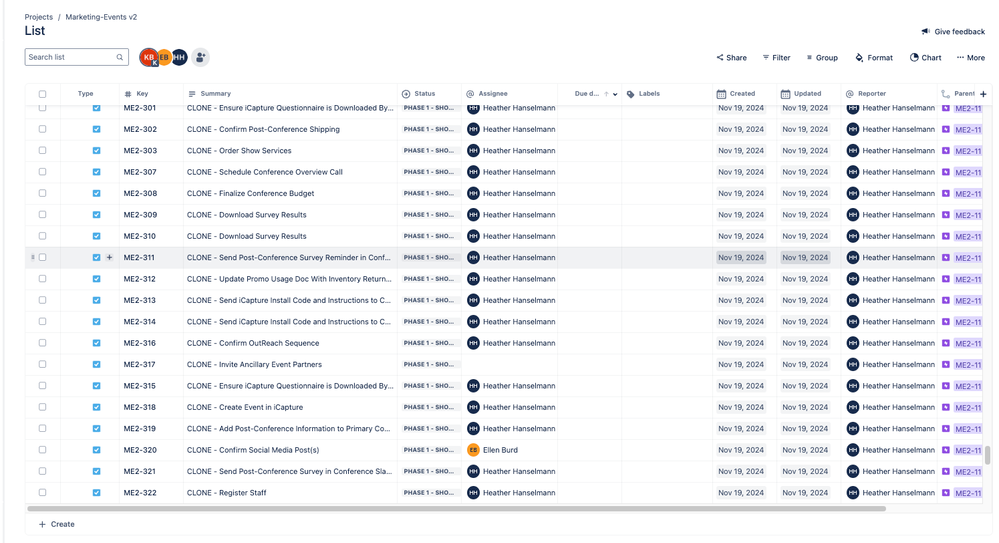Open summary 'CLONE - Finalize Conference Budget'
Viewport: 999px width, 543px height.
point(250,193)
